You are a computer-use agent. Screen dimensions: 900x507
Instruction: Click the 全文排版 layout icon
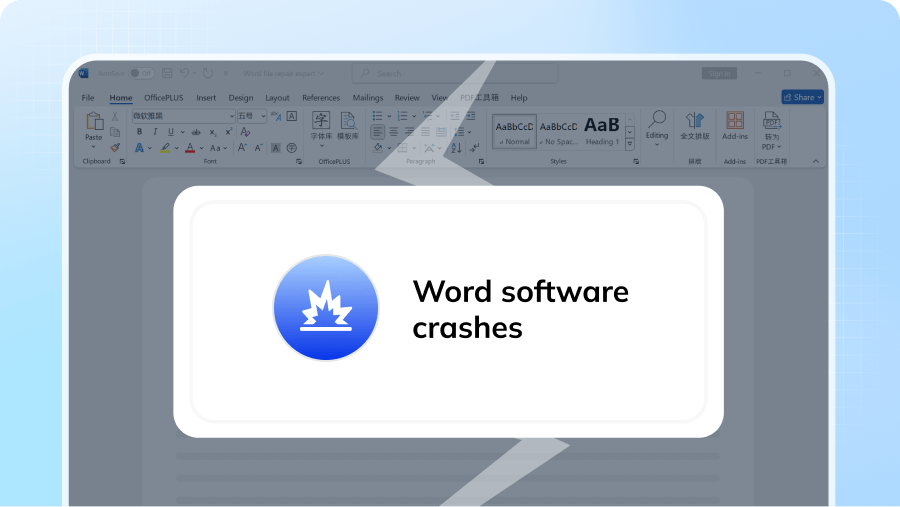695,126
